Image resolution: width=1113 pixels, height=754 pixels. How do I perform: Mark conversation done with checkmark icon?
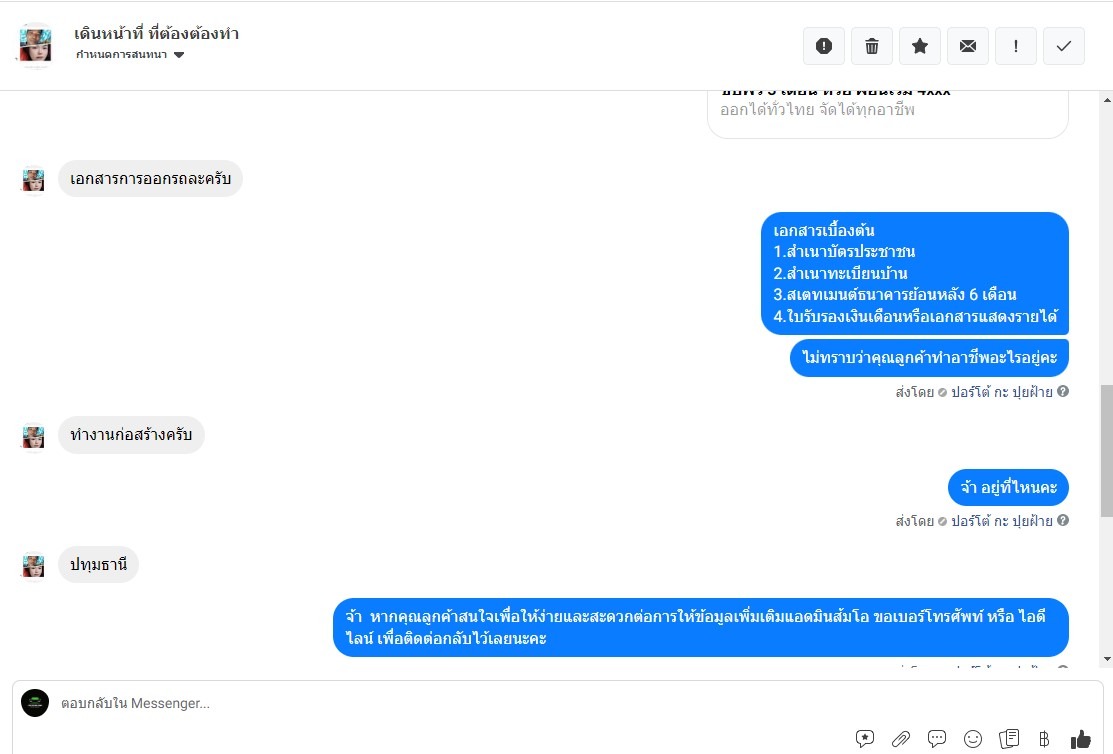pyautogui.click(x=1063, y=46)
